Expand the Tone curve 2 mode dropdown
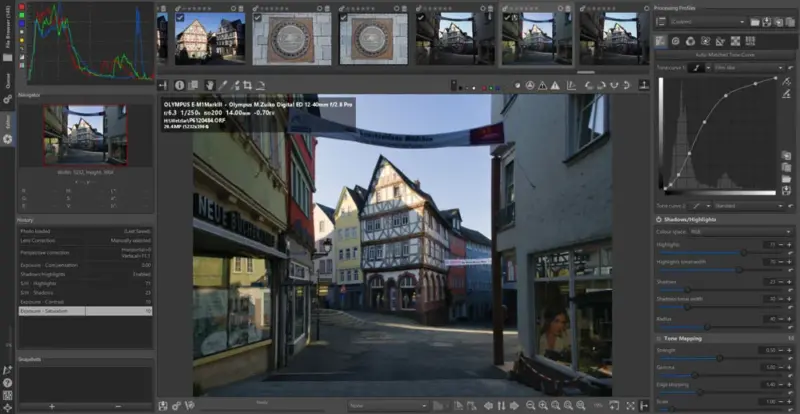This screenshot has width=800, height=414. (x=748, y=207)
